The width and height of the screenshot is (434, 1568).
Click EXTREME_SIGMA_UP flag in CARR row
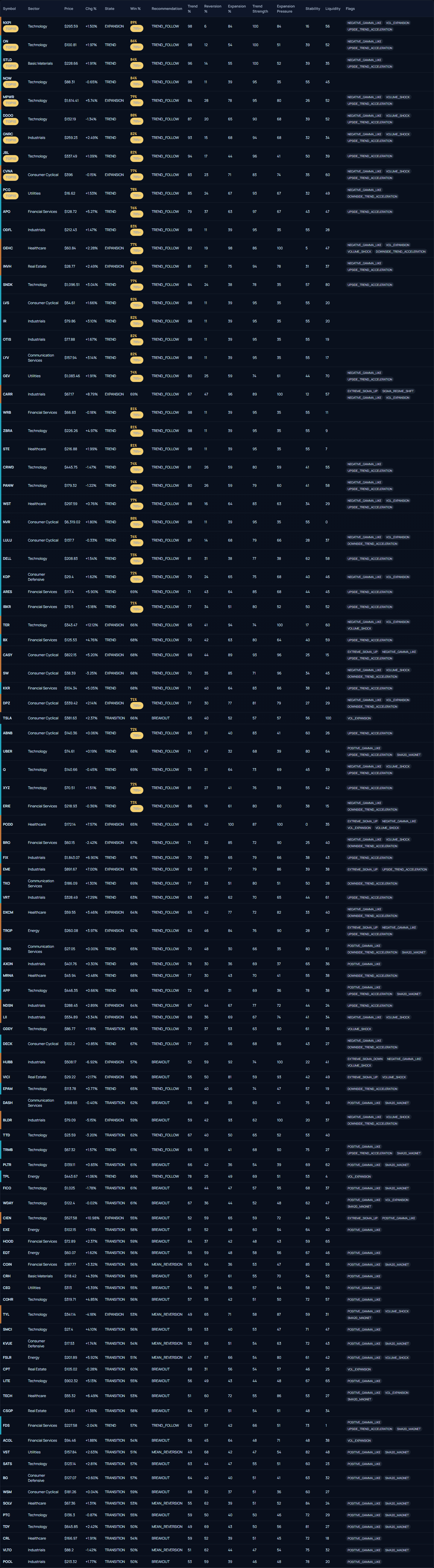click(x=363, y=391)
